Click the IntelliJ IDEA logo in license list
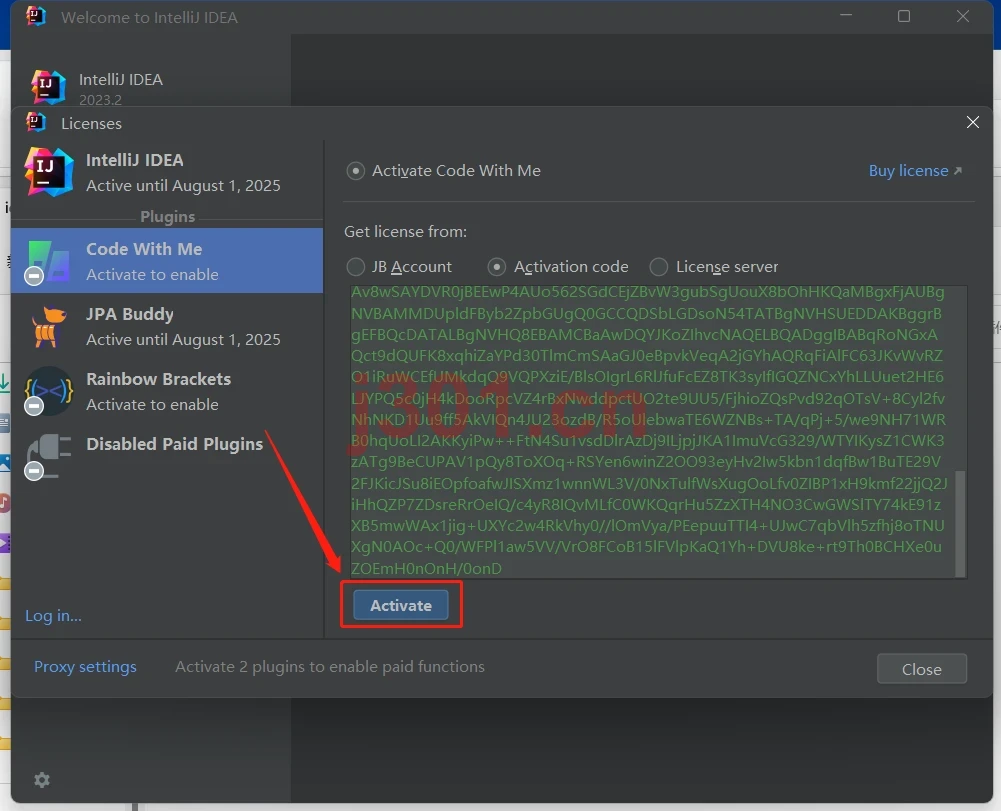 (49, 172)
